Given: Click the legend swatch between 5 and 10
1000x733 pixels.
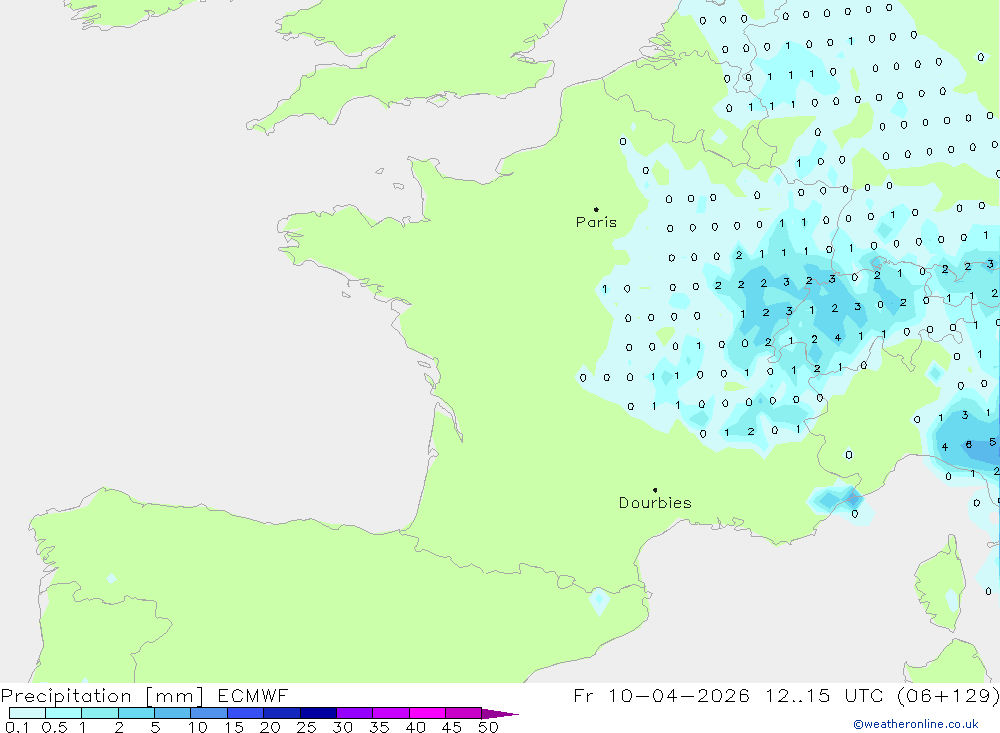Looking at the screenshot, I should point(172,713).
